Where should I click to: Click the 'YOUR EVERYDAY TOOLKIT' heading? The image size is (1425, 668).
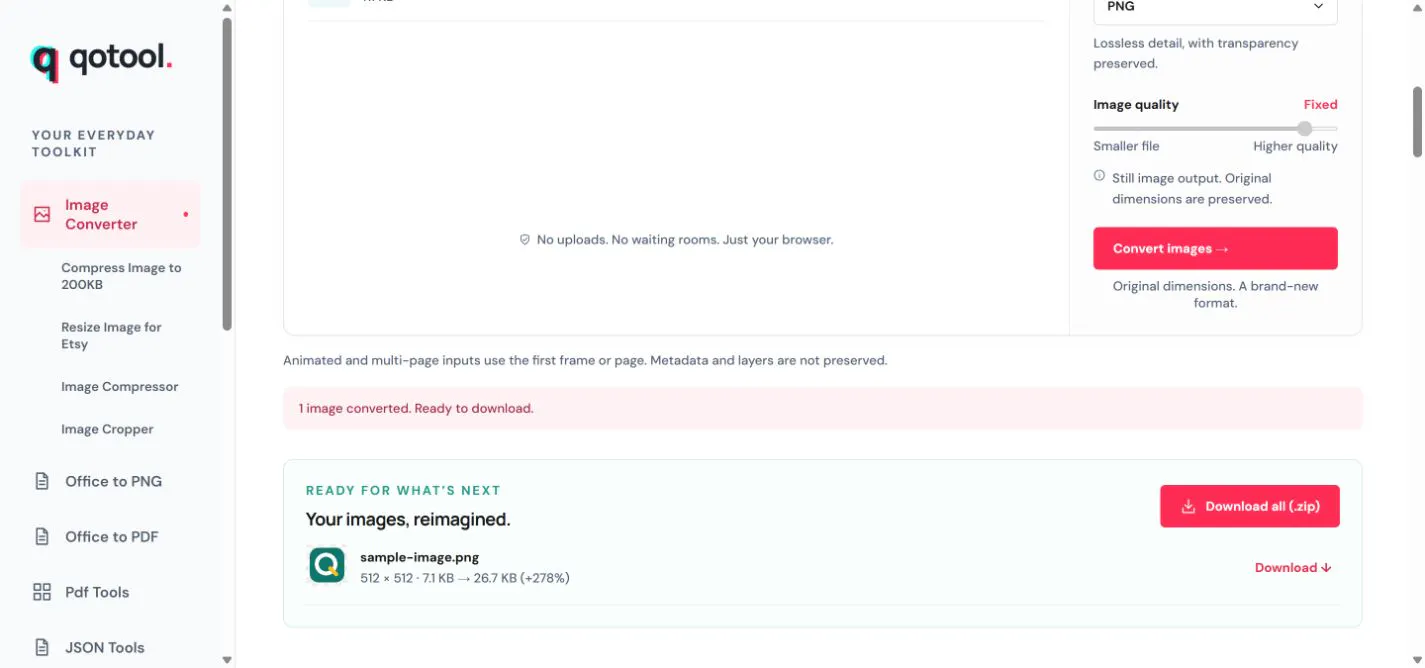[x=93, y=143]
